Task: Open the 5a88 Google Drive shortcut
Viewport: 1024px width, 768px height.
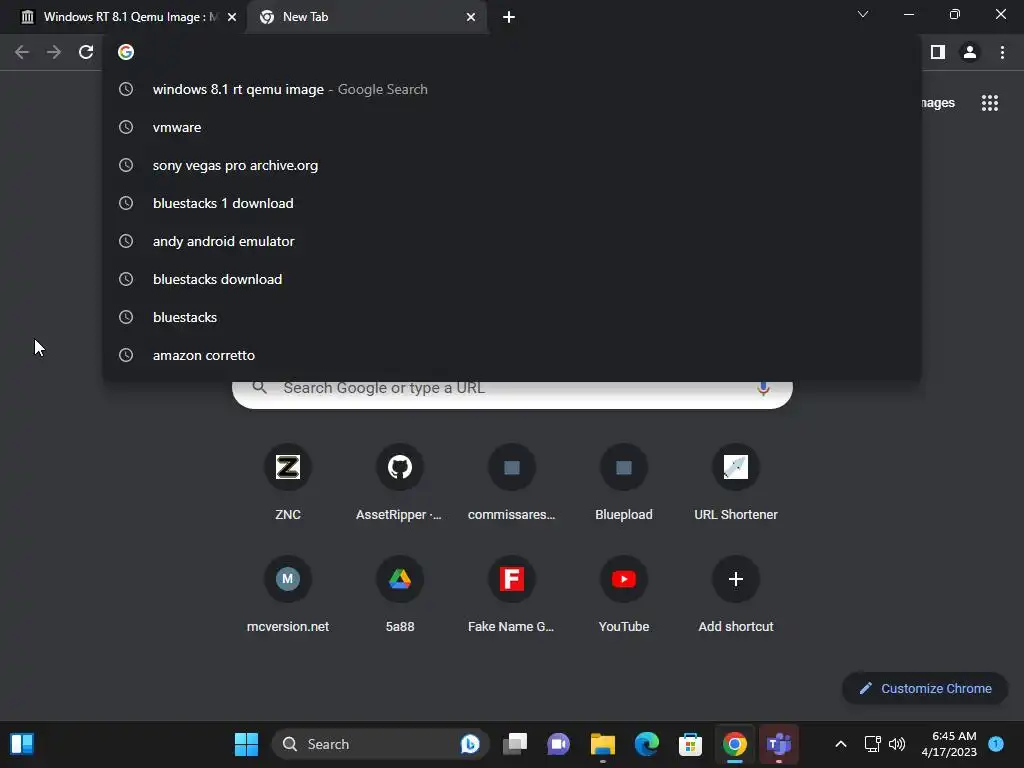Action: 400,594
